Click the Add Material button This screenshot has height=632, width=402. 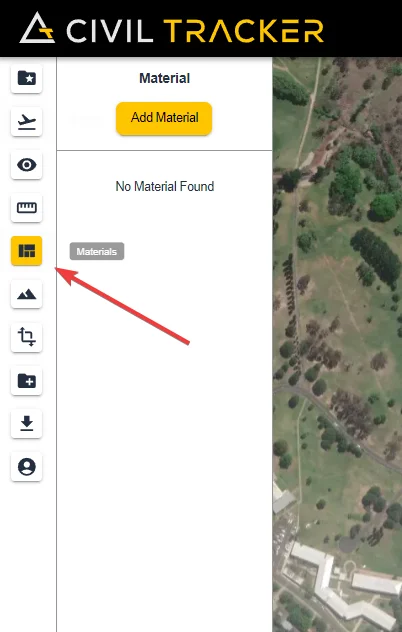[164, 118]
